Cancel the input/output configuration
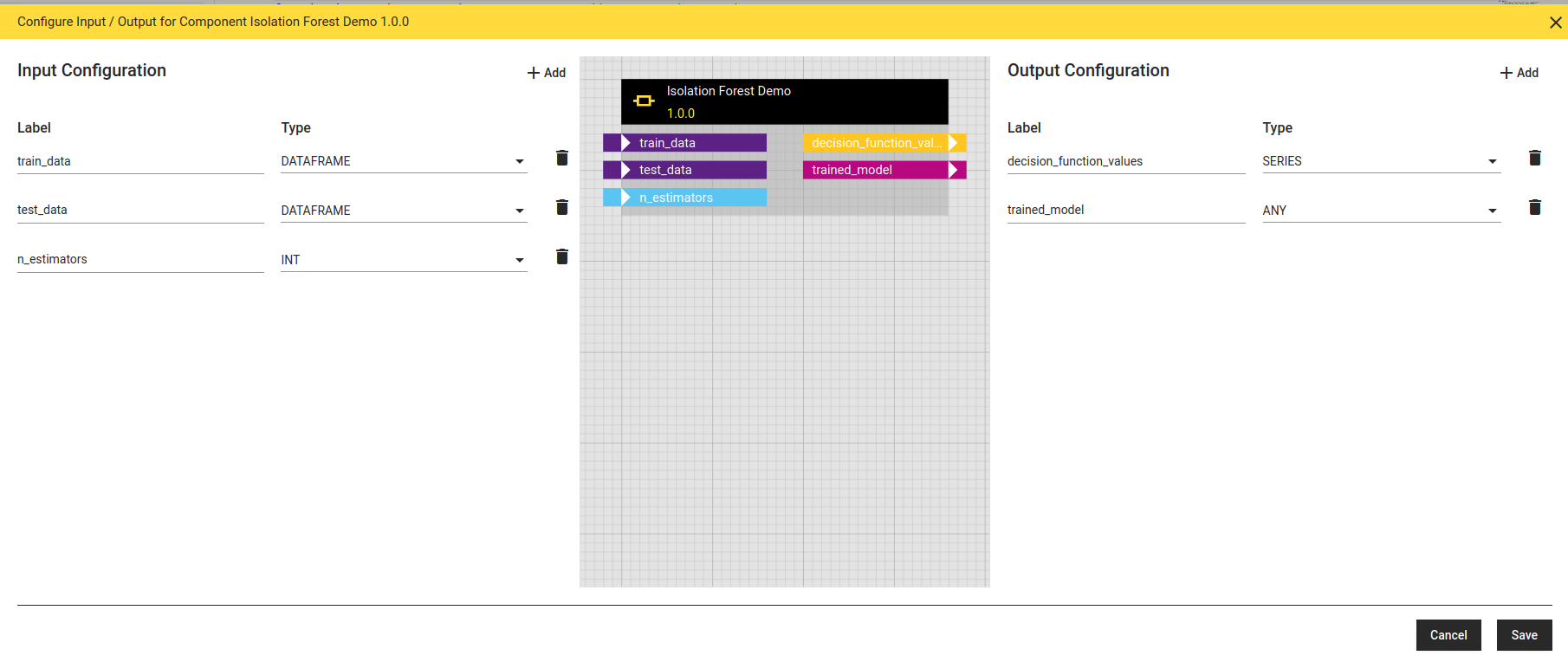This screenshot has width=1568, height=662. (1448, 635)
